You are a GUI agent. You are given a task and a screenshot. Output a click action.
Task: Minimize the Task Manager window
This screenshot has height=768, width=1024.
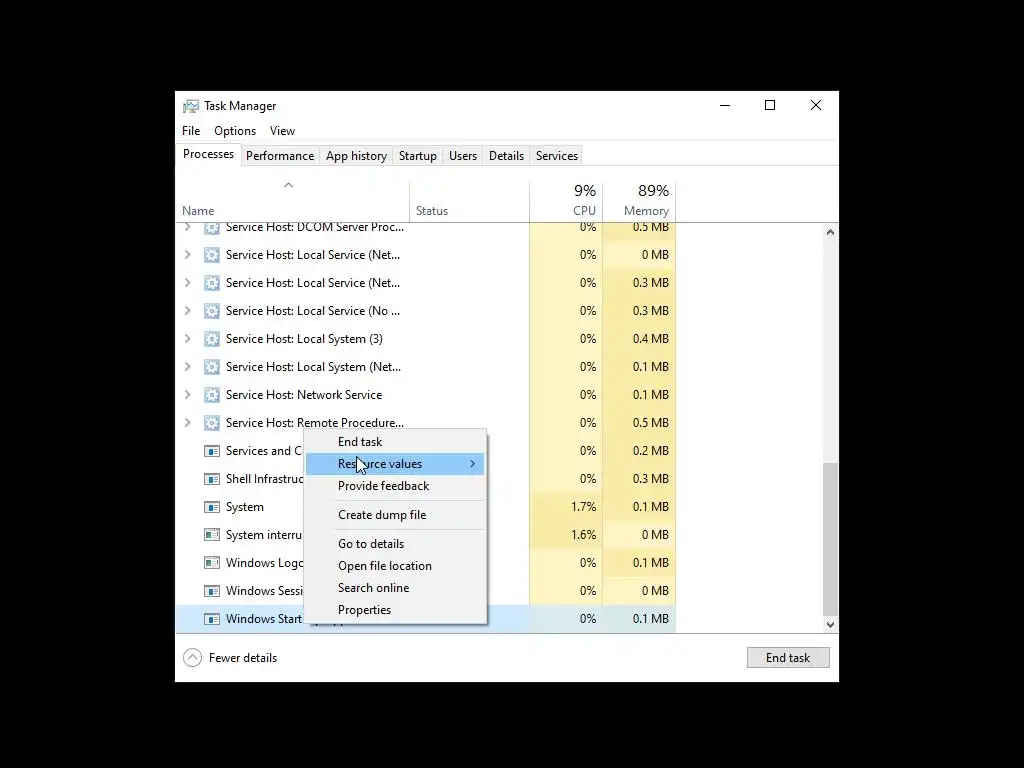coord(725,105)
